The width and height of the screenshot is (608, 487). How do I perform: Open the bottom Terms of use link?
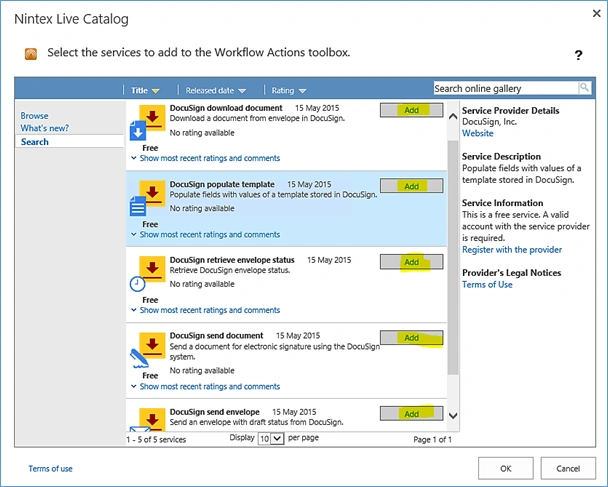pos(50,468)
